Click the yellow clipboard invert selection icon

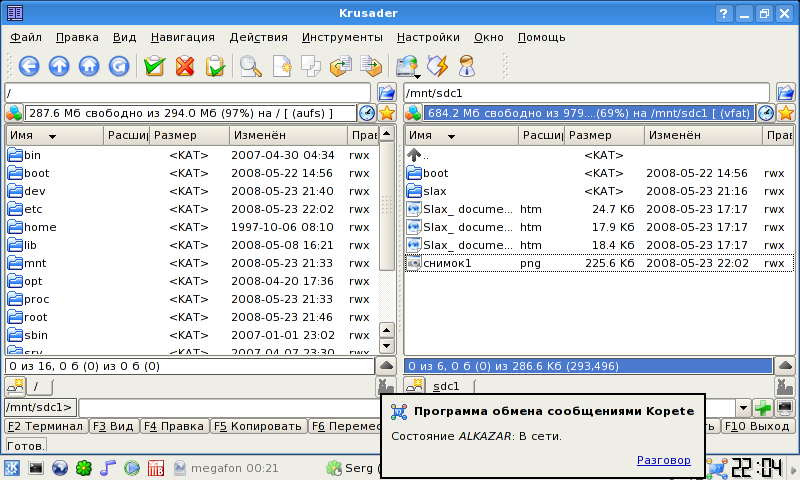tap(215, 66)
